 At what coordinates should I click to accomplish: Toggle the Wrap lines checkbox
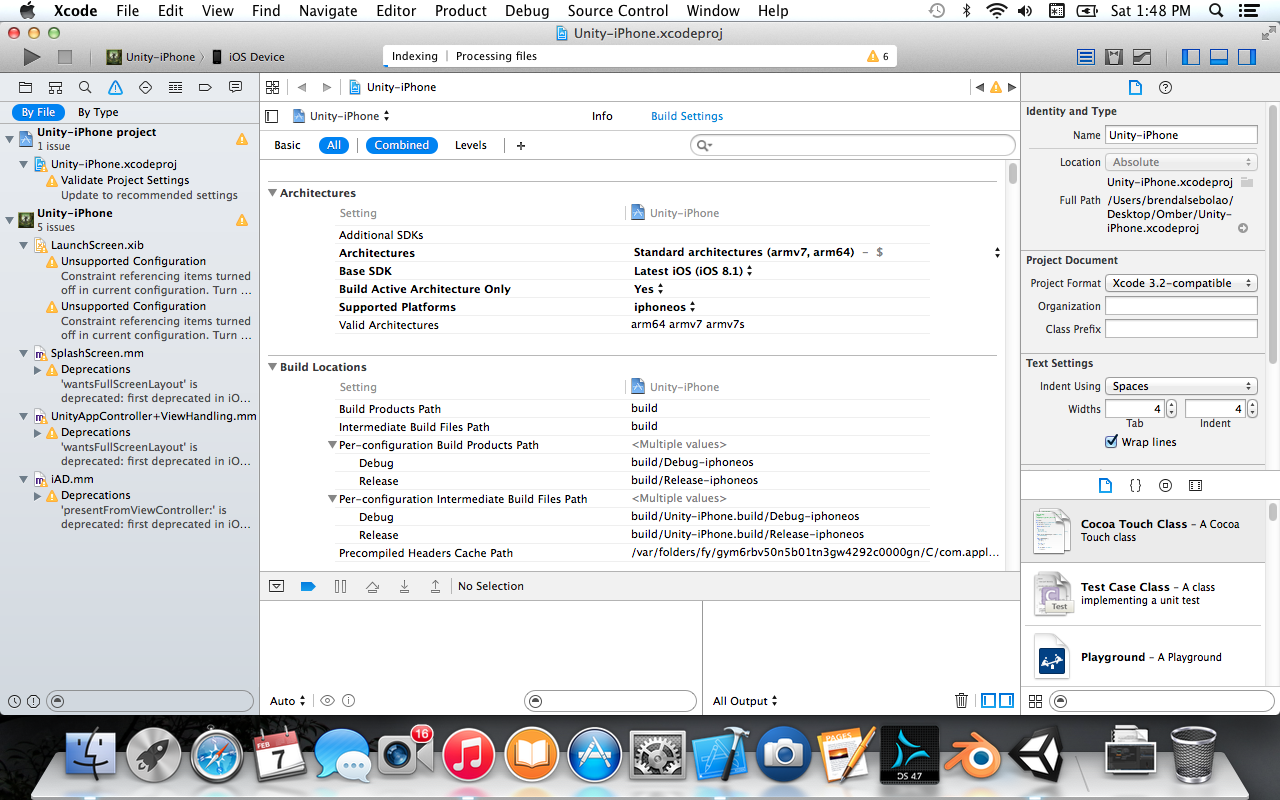tap(1111, 442)
